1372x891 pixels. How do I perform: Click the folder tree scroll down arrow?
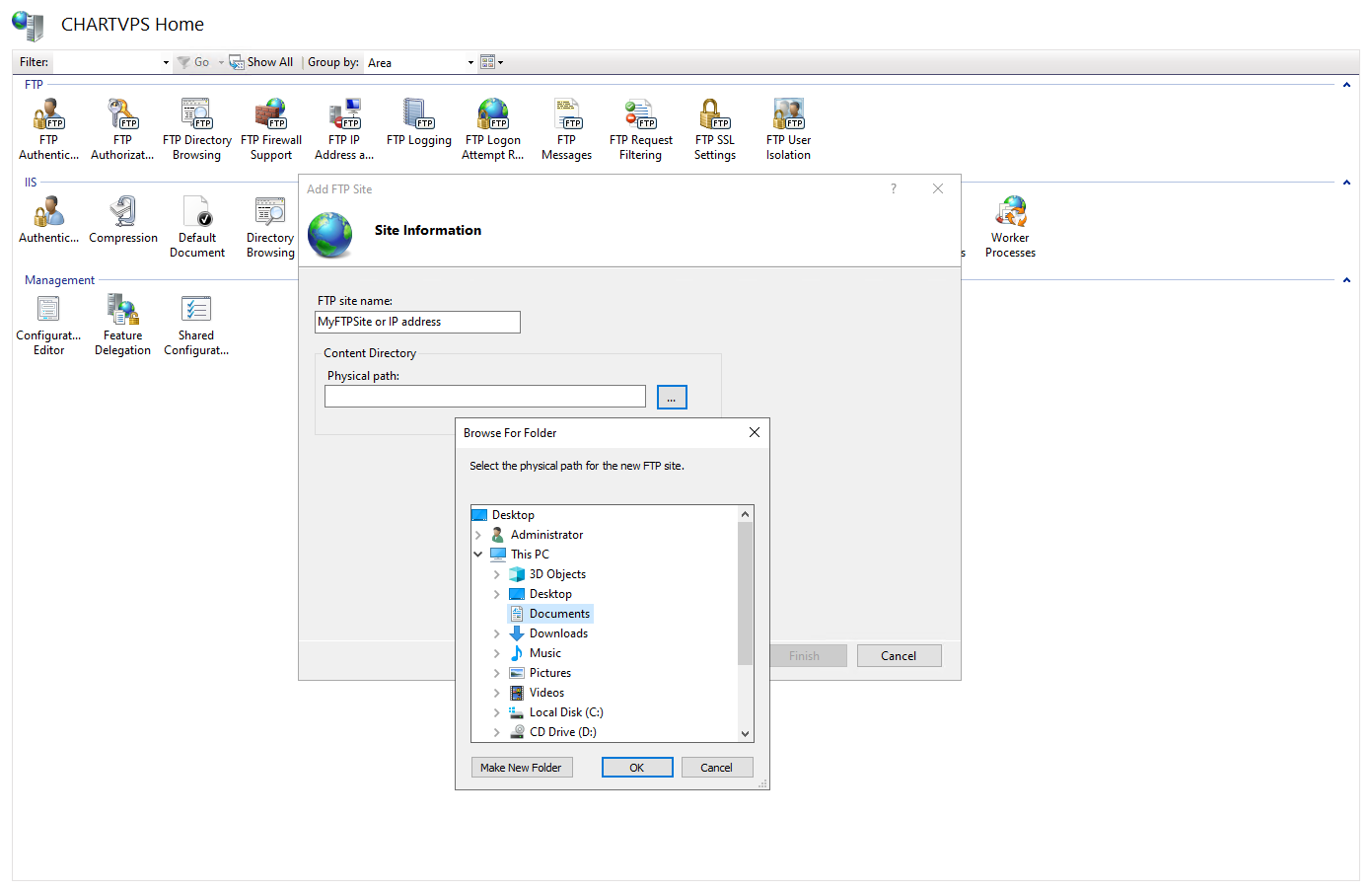[x=745, y=733]
